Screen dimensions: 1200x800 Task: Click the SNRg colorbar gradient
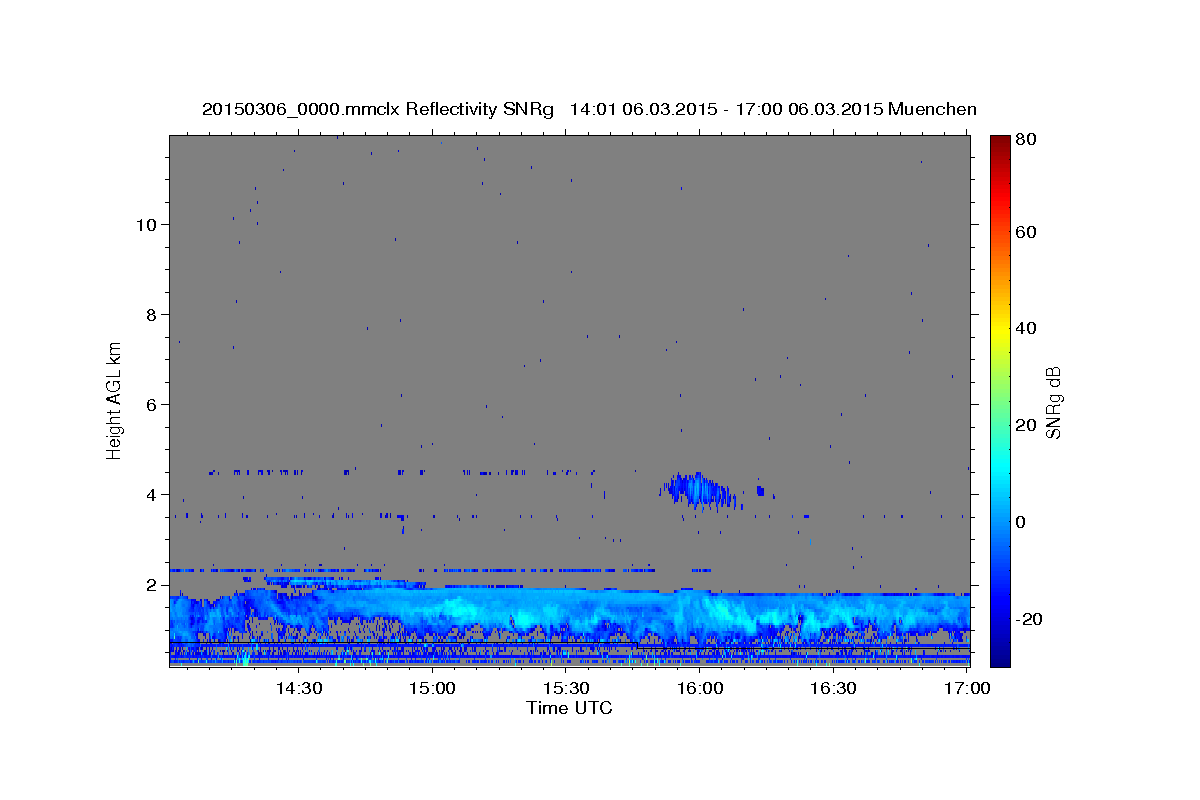pos(1000,401)
